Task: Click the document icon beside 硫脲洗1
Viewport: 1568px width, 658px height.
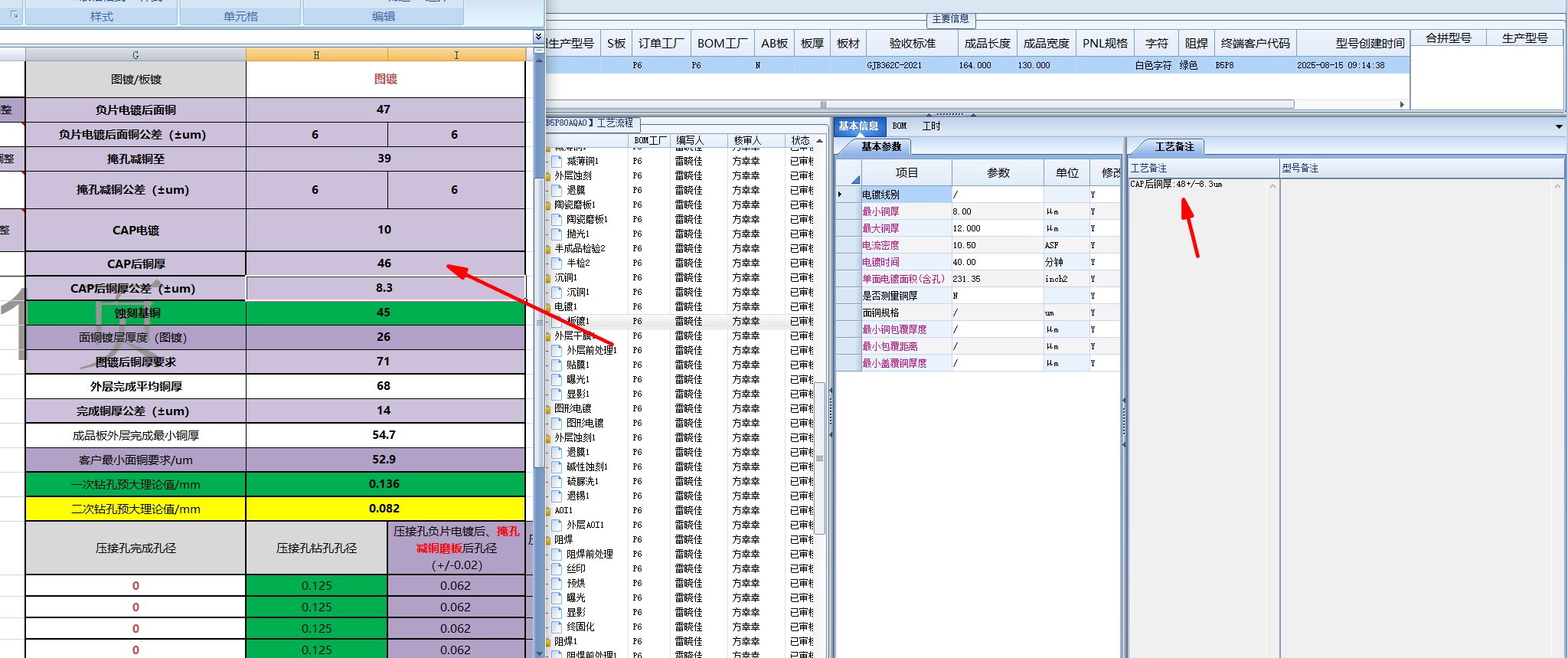Action: tap(557, 482)
